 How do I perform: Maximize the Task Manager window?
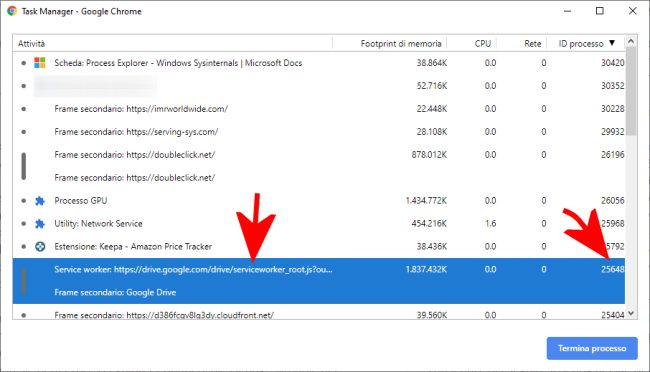[599, 11]
